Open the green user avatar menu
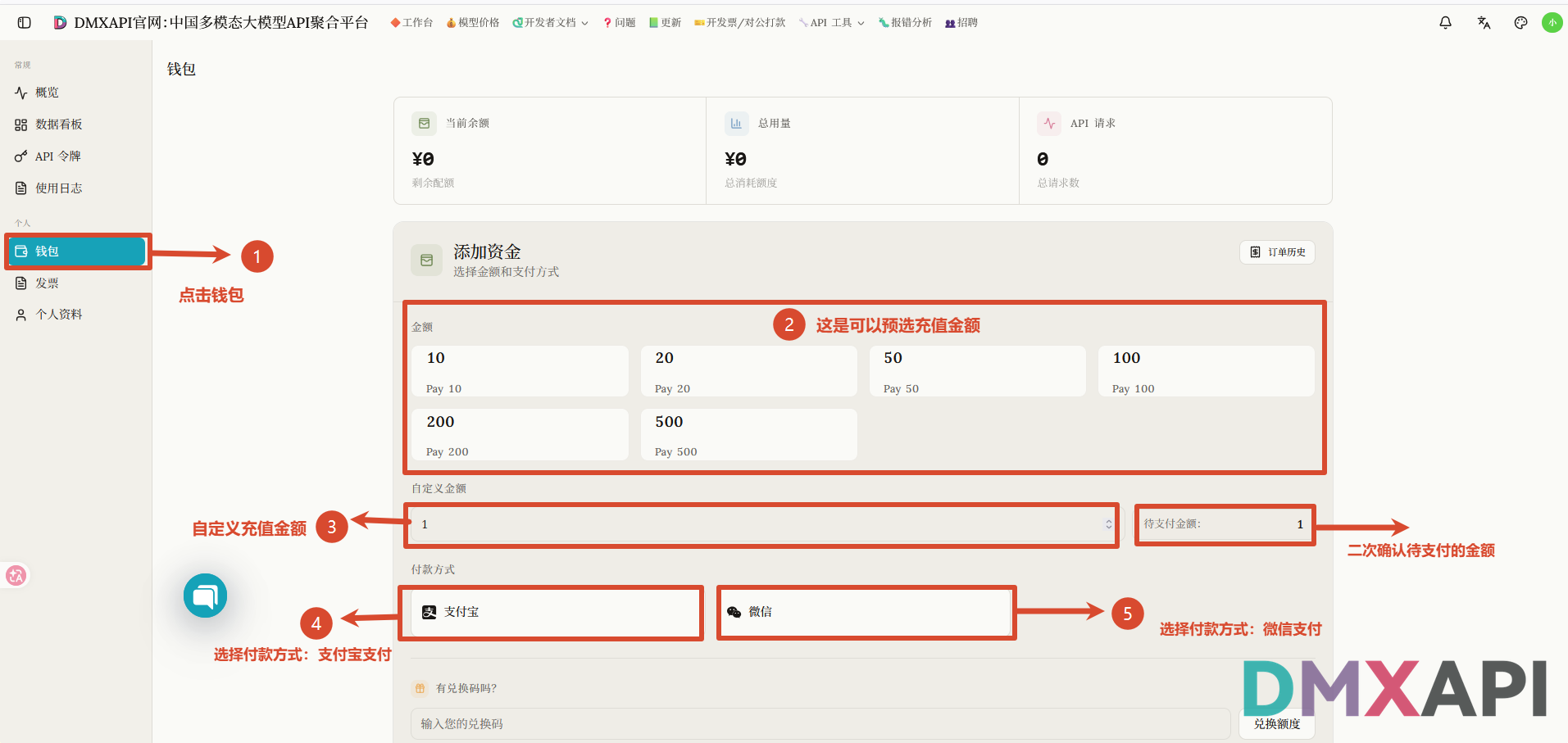The height and width of the screenshot is (743, 1568). pos(1552,23)
